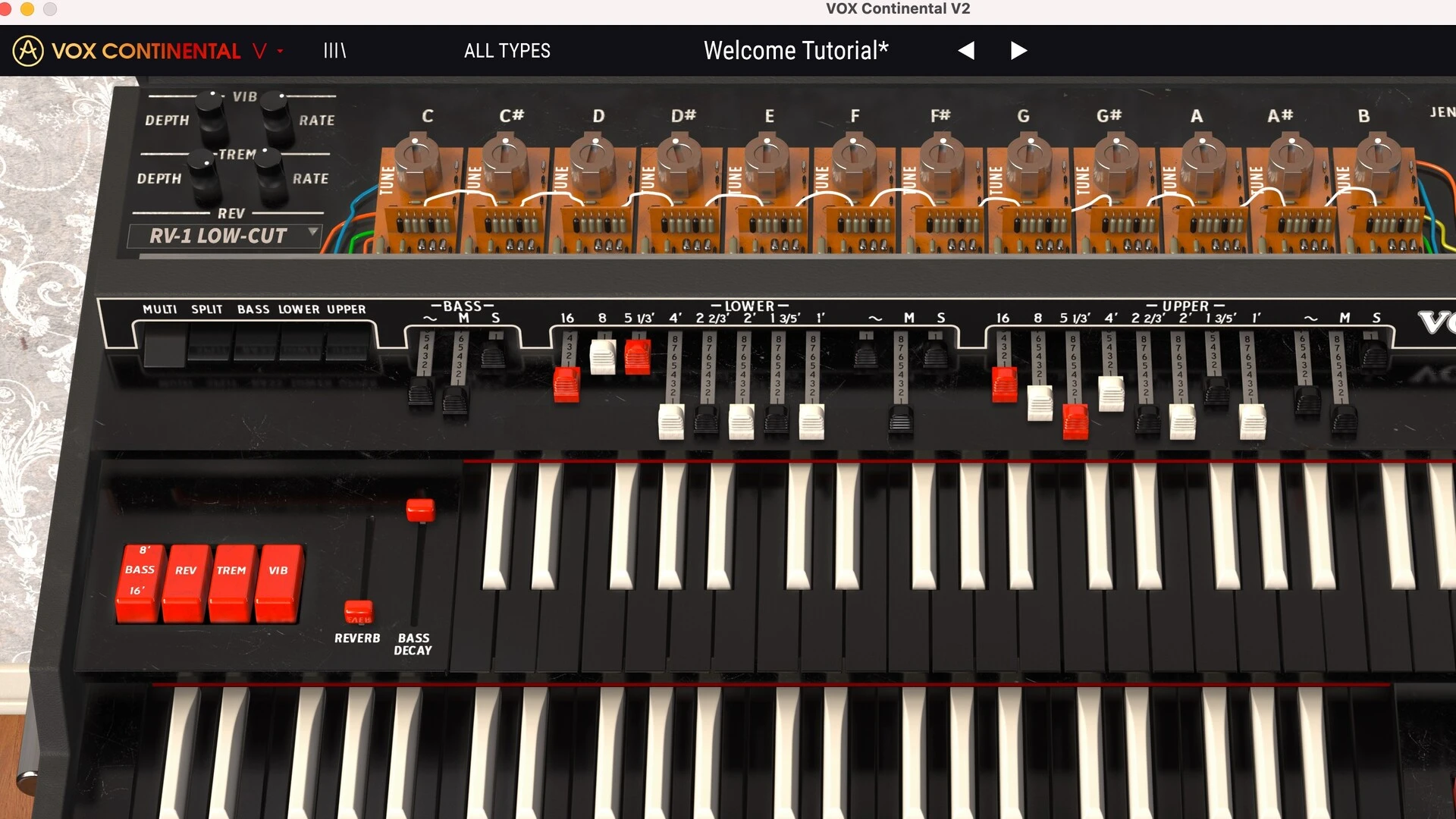Click the macOS minimize window button
Viewport: 1456px width, 819px height.
point(27,9)
